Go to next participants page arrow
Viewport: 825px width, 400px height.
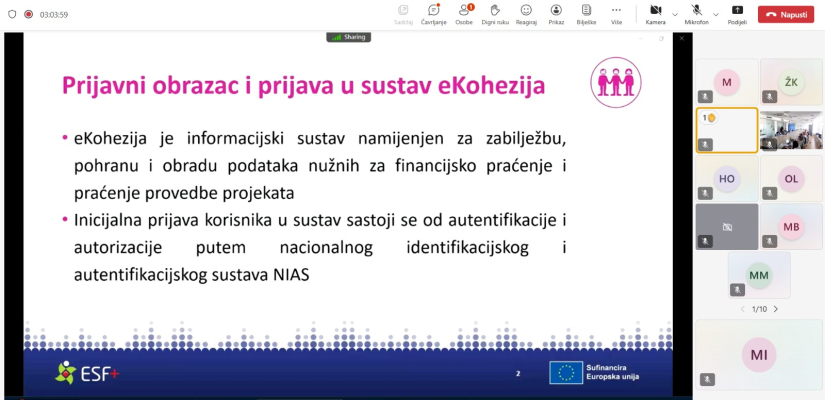pyautogui.click(x=775, y=309)
